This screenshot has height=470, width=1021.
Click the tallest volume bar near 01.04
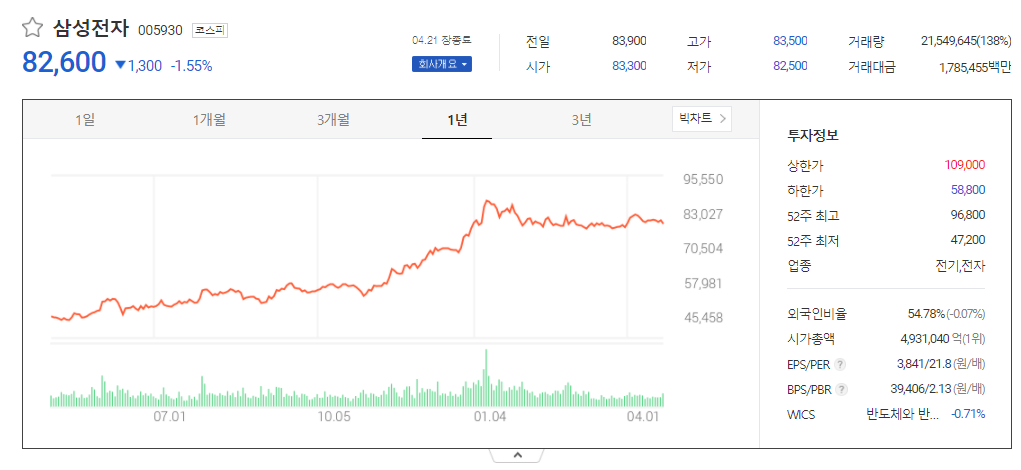[486, 378]
